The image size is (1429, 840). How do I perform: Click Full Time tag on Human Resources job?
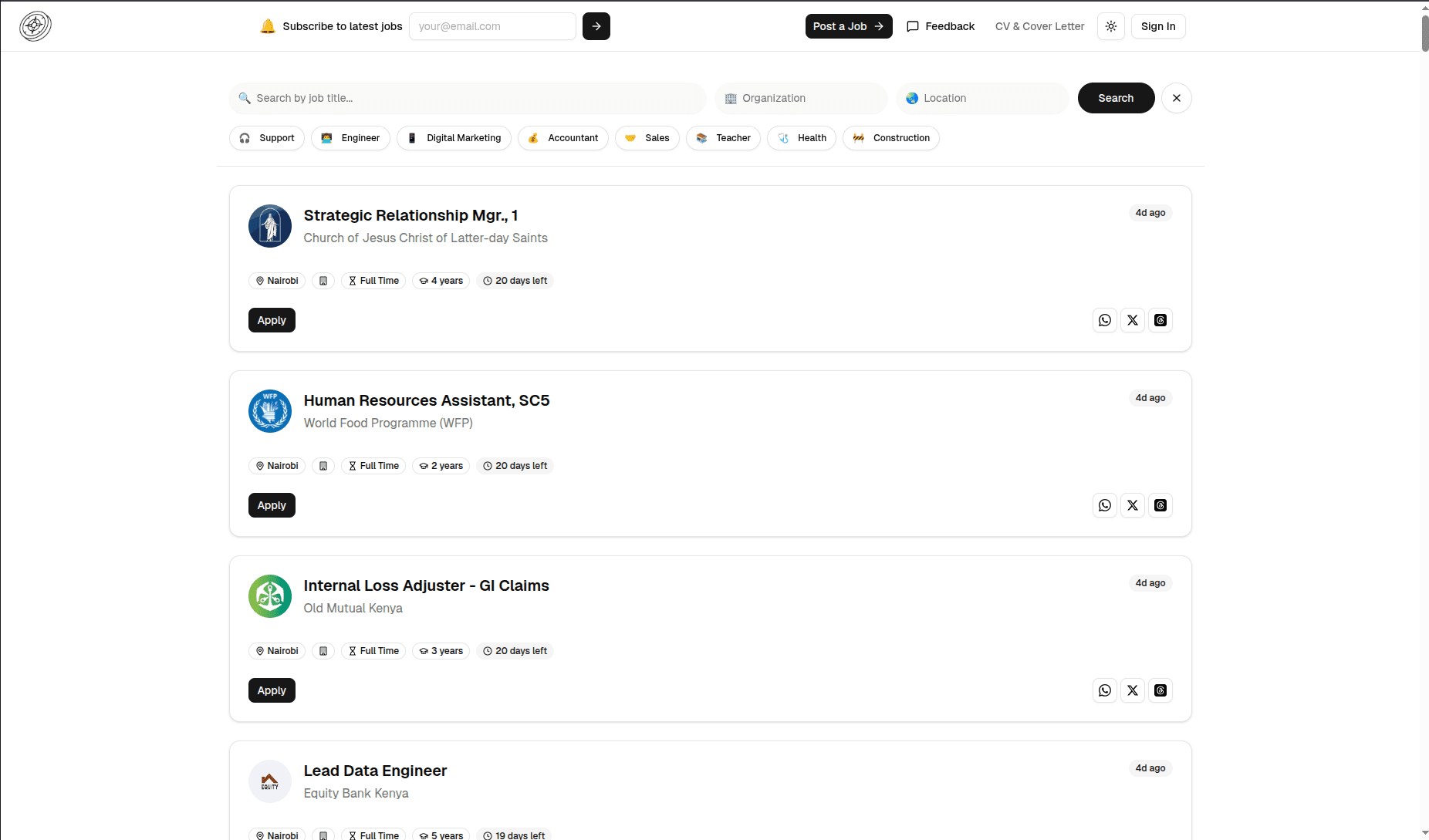pos(373,466)
